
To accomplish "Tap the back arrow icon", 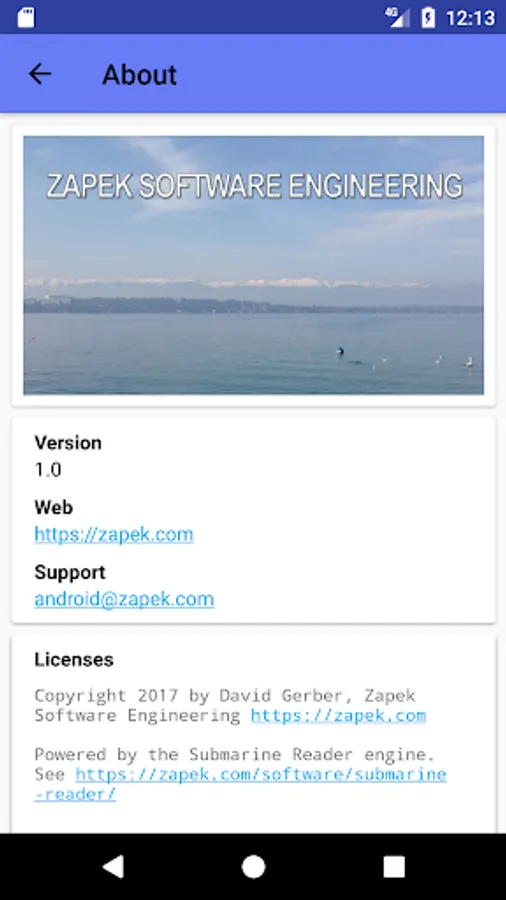I will 40,74.
